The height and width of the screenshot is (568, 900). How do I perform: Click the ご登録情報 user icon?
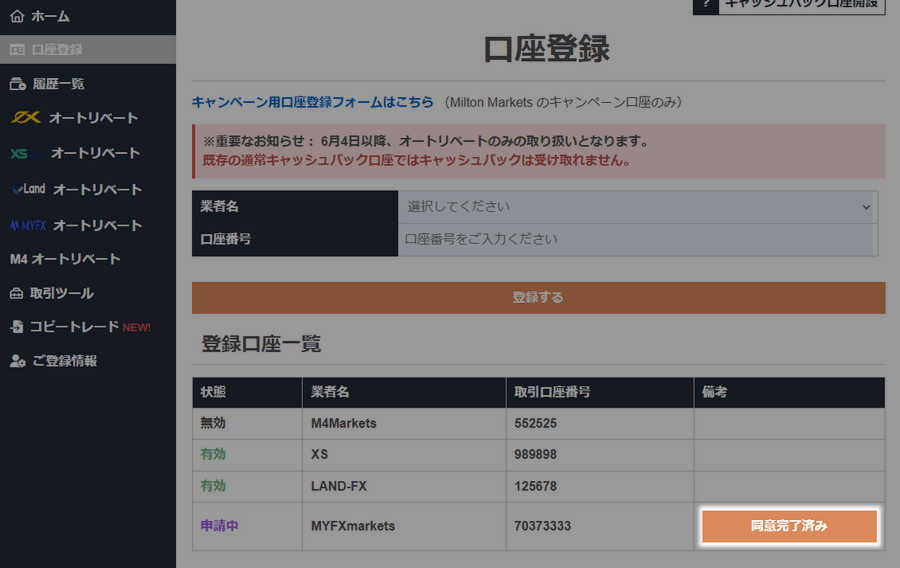tap(18, 361)
